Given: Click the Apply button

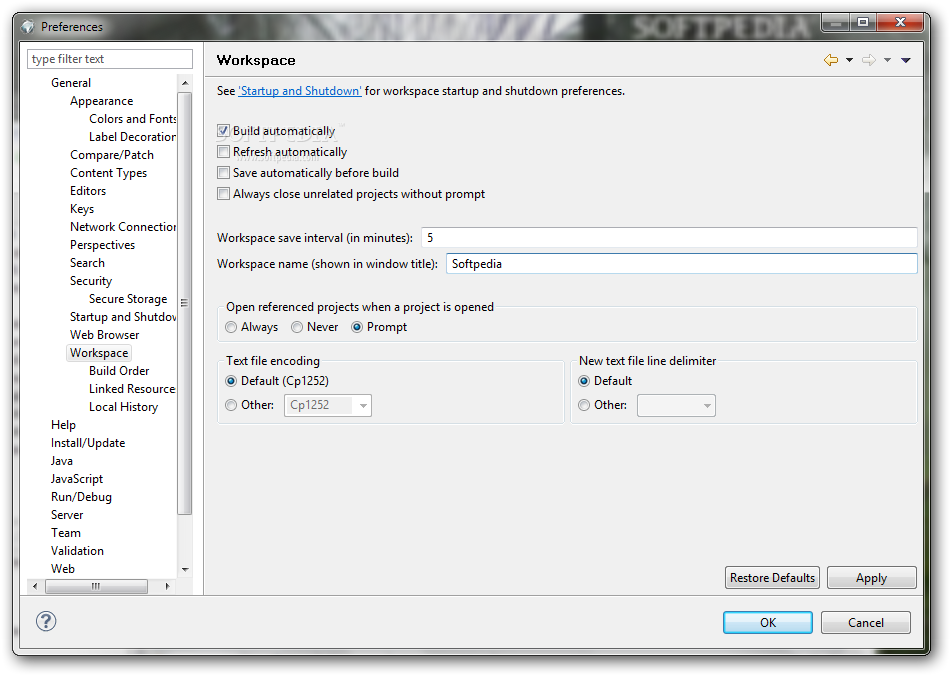Looking at the screenshot, I should [x=872, y=578].
